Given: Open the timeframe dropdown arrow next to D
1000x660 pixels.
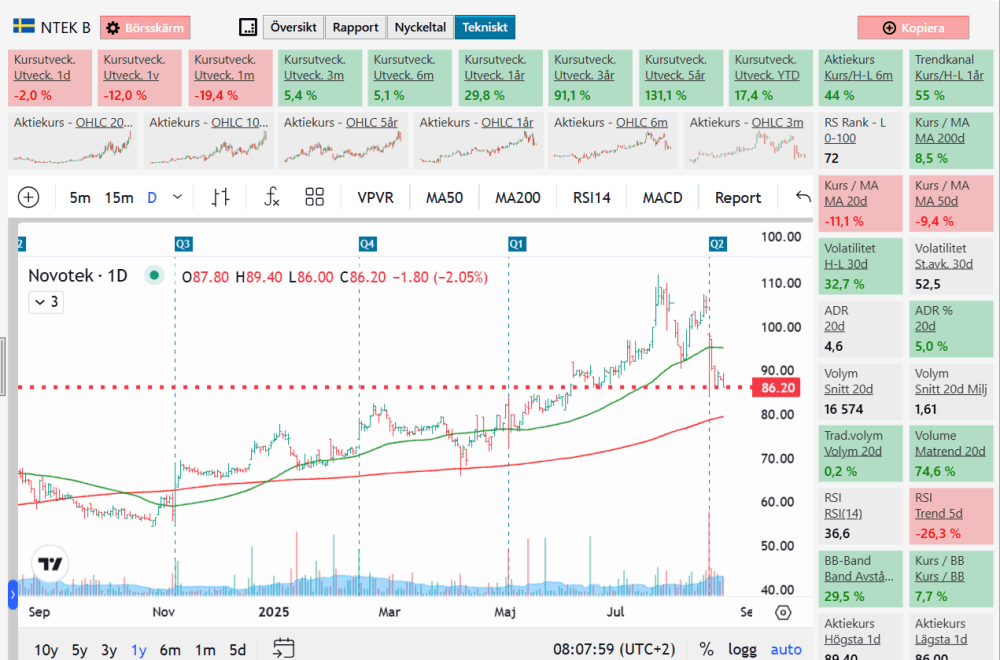Looking at the screenshot, I should point(178,198).
